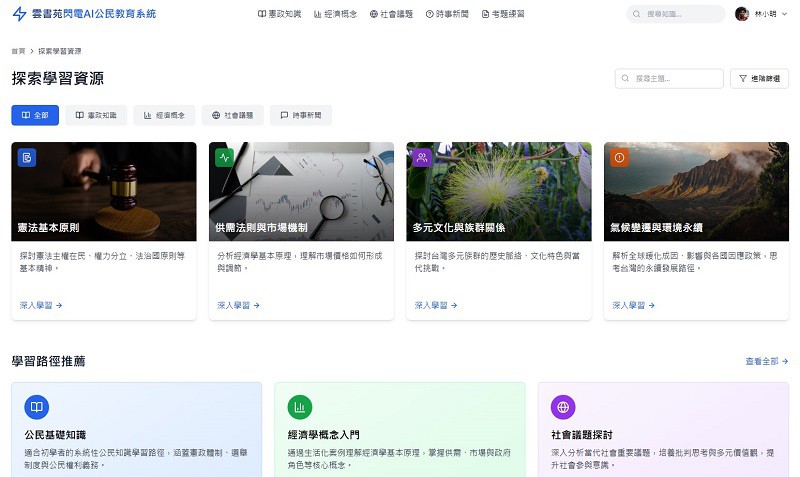800x477 pixels.
Task: Click the orange alert icon on 氣候變遷 card
Action: (619, 157)
